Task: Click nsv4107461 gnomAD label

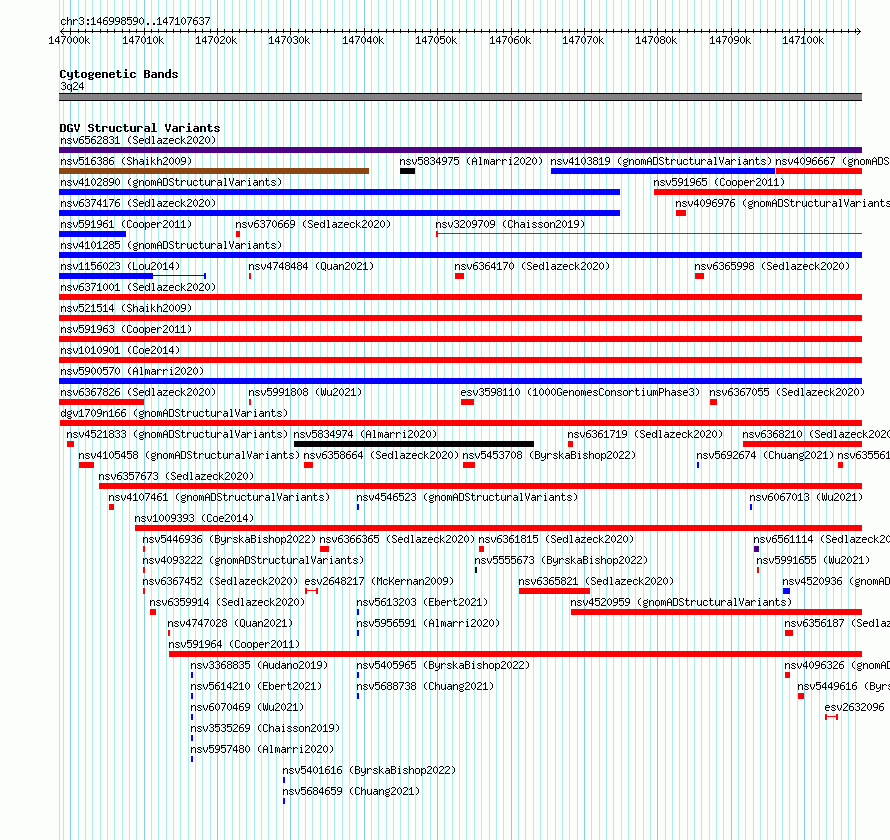Action: coord(219,497)
